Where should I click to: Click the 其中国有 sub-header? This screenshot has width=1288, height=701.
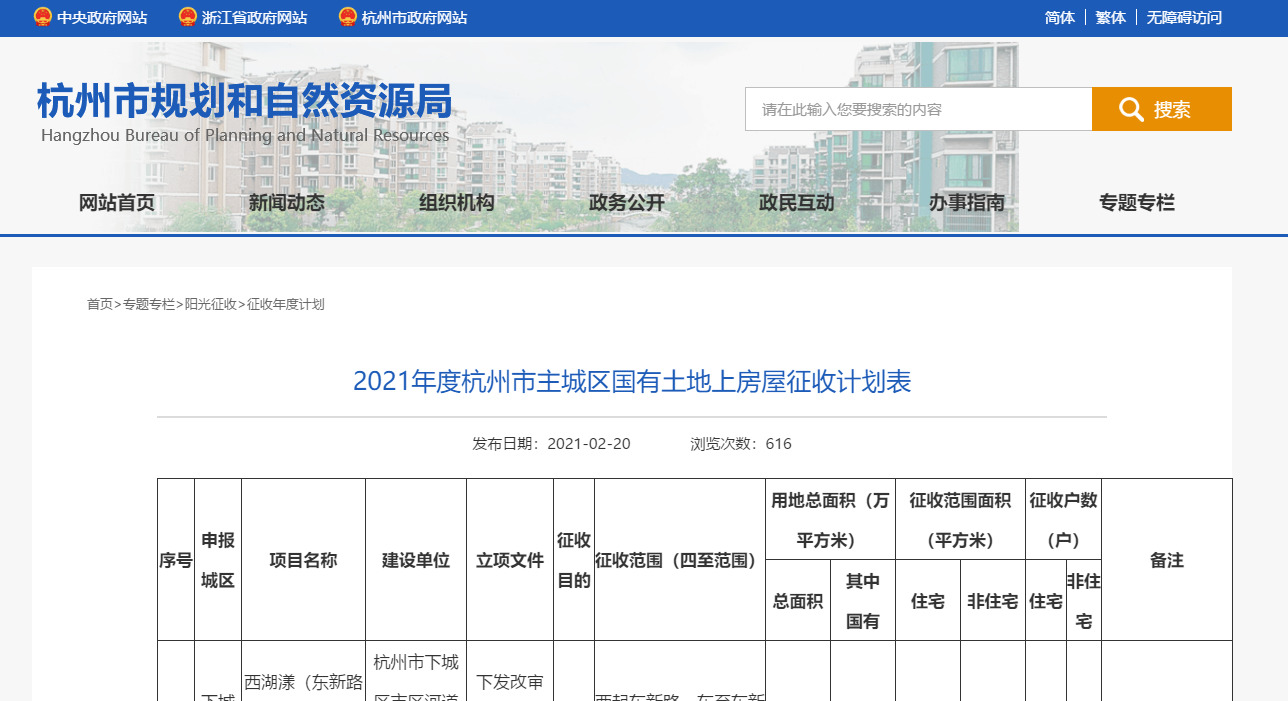(x=863, y=601)
